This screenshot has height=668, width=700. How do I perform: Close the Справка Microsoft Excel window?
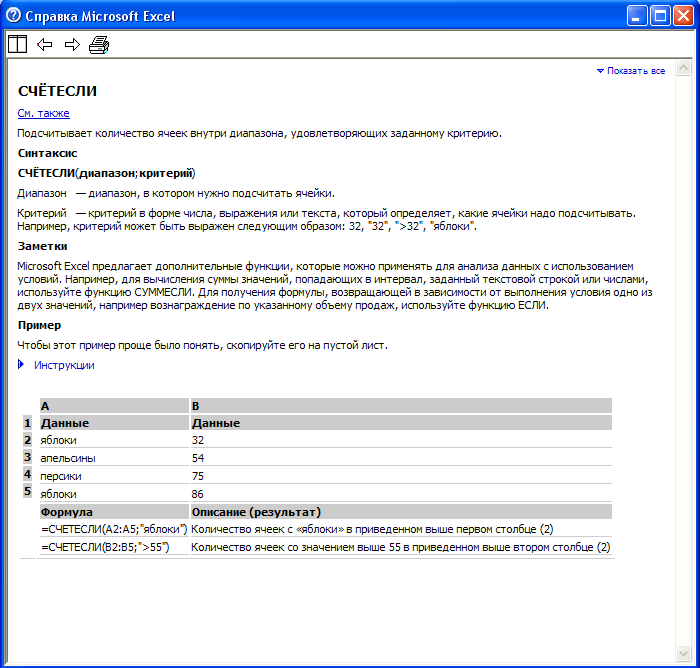tap(683, 16)
